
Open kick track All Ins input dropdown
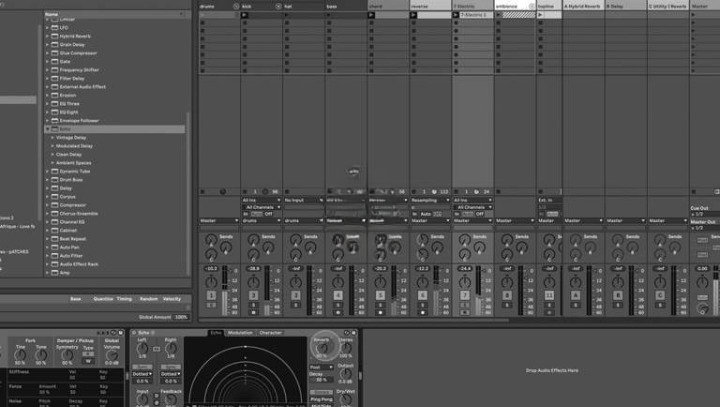(261, 200)
